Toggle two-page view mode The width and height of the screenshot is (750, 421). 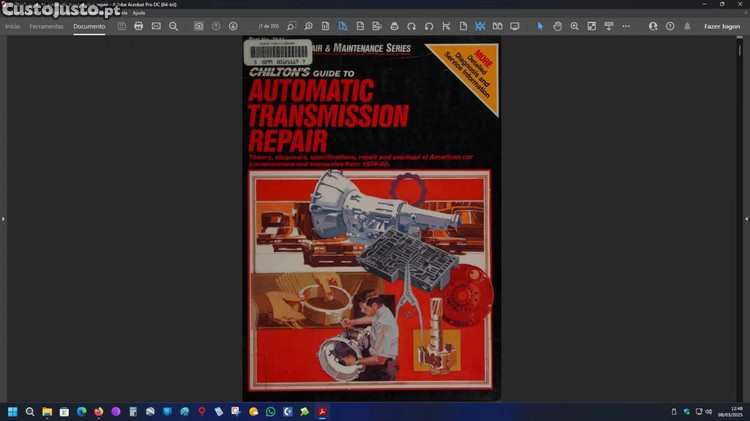[x=497, y=26]
